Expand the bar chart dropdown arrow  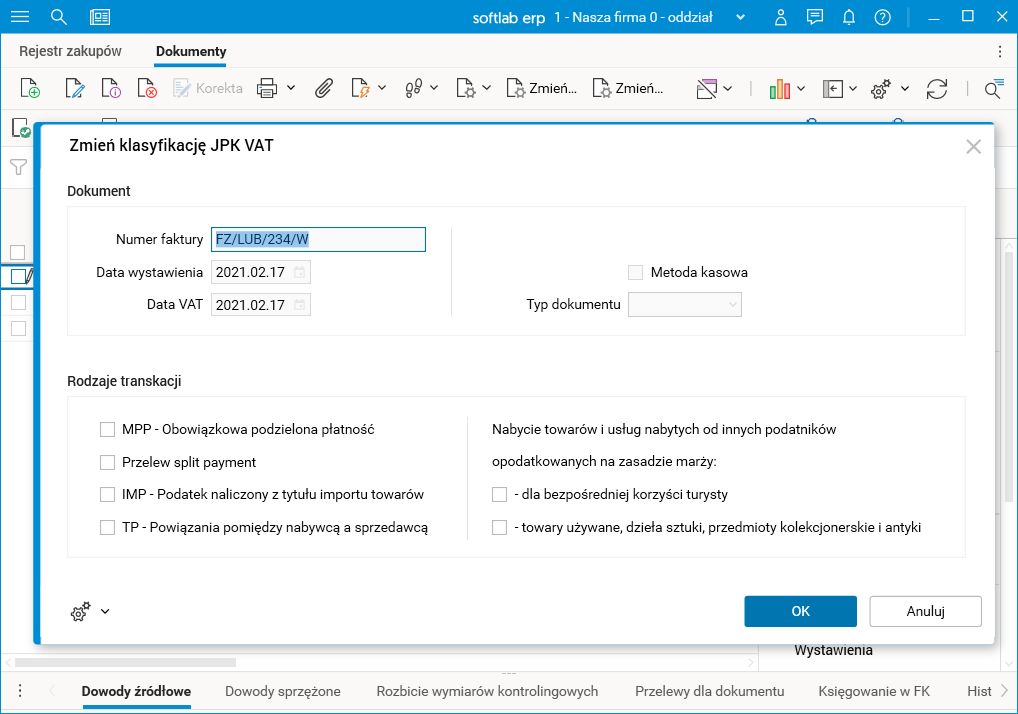801,89
